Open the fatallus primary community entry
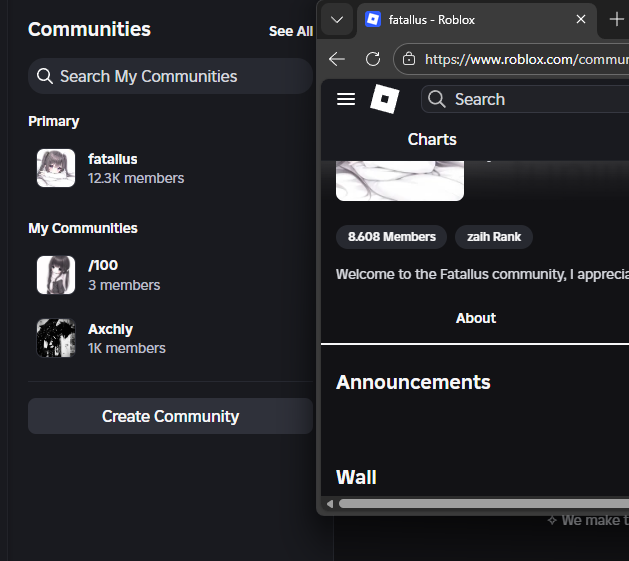 pos(170,168)
